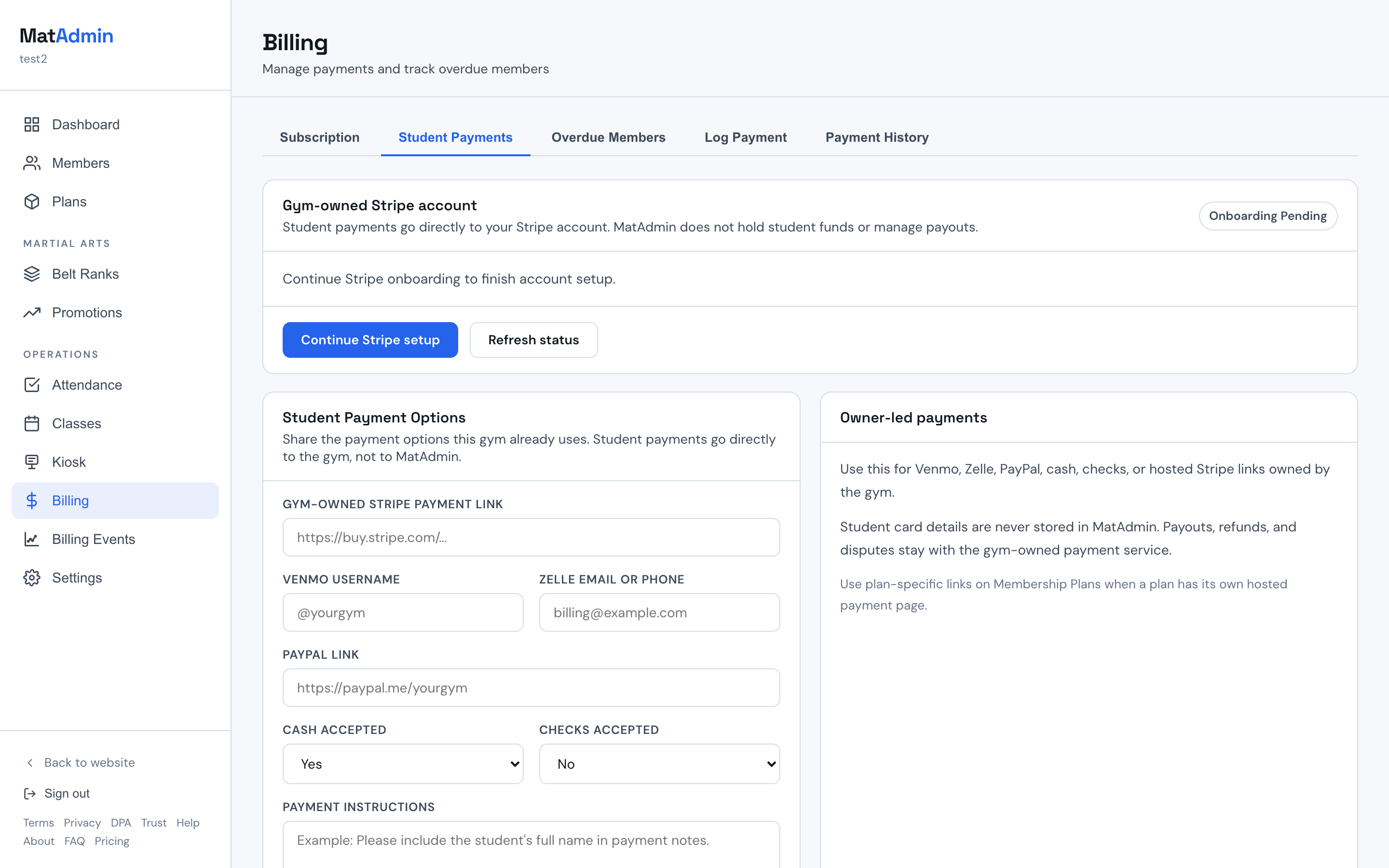Screen dimensions: 1389x868
Task: Click the Members people icon
Action: click(31, 163)
